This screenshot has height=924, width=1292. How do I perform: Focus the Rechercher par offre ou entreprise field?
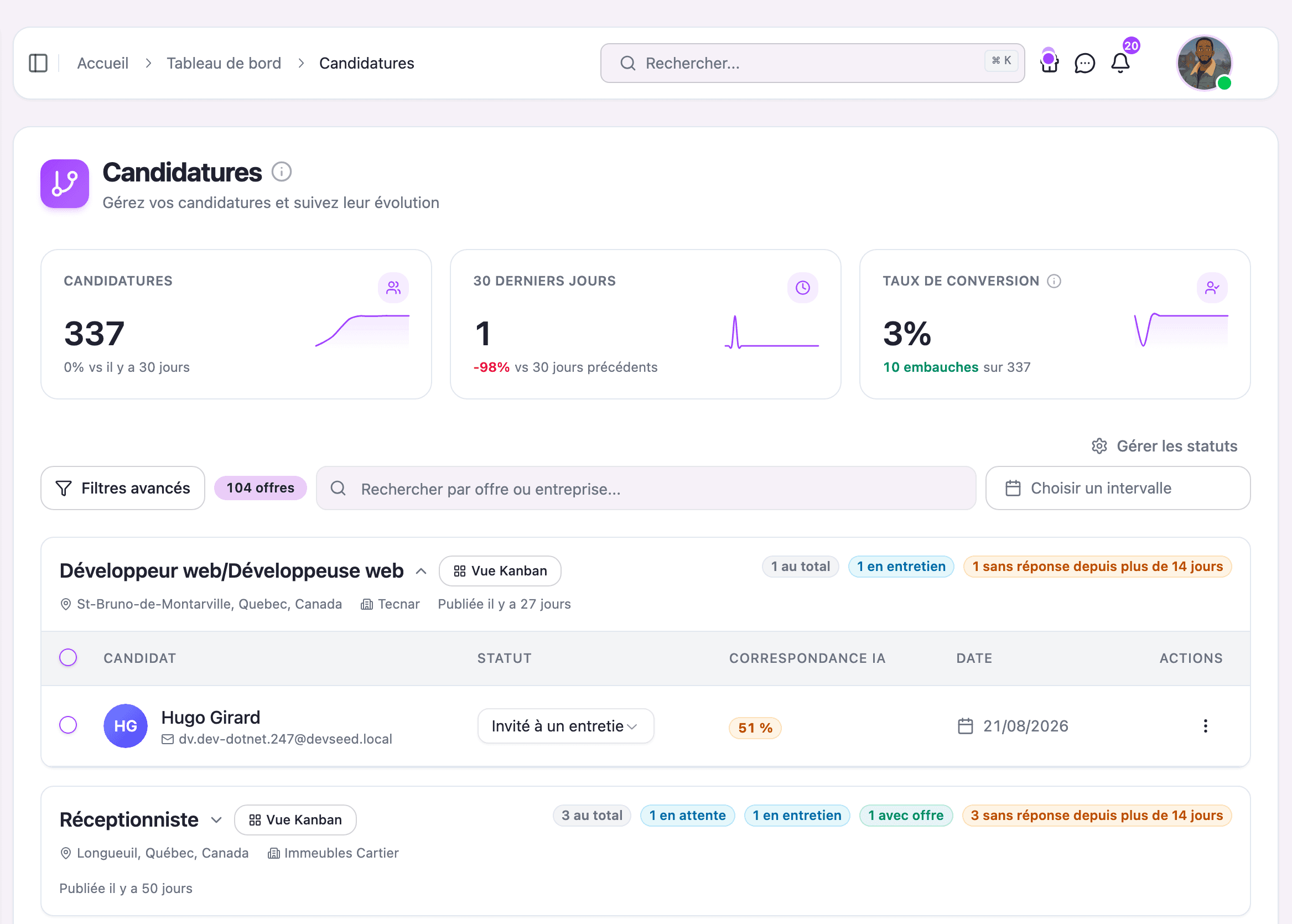pyautogui.click(x=646, y=488)
